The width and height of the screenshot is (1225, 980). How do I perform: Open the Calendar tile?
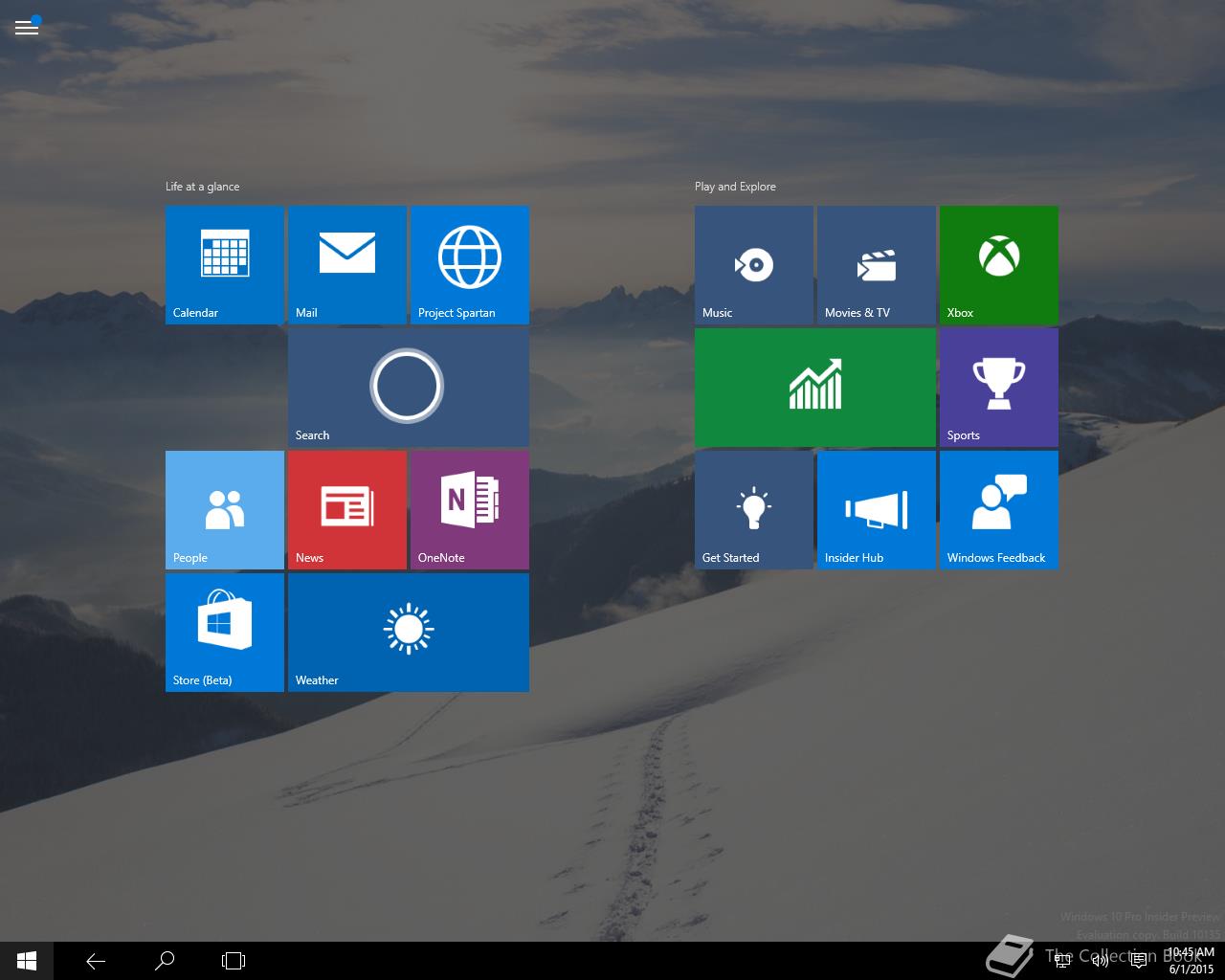[x=225, y=265]
